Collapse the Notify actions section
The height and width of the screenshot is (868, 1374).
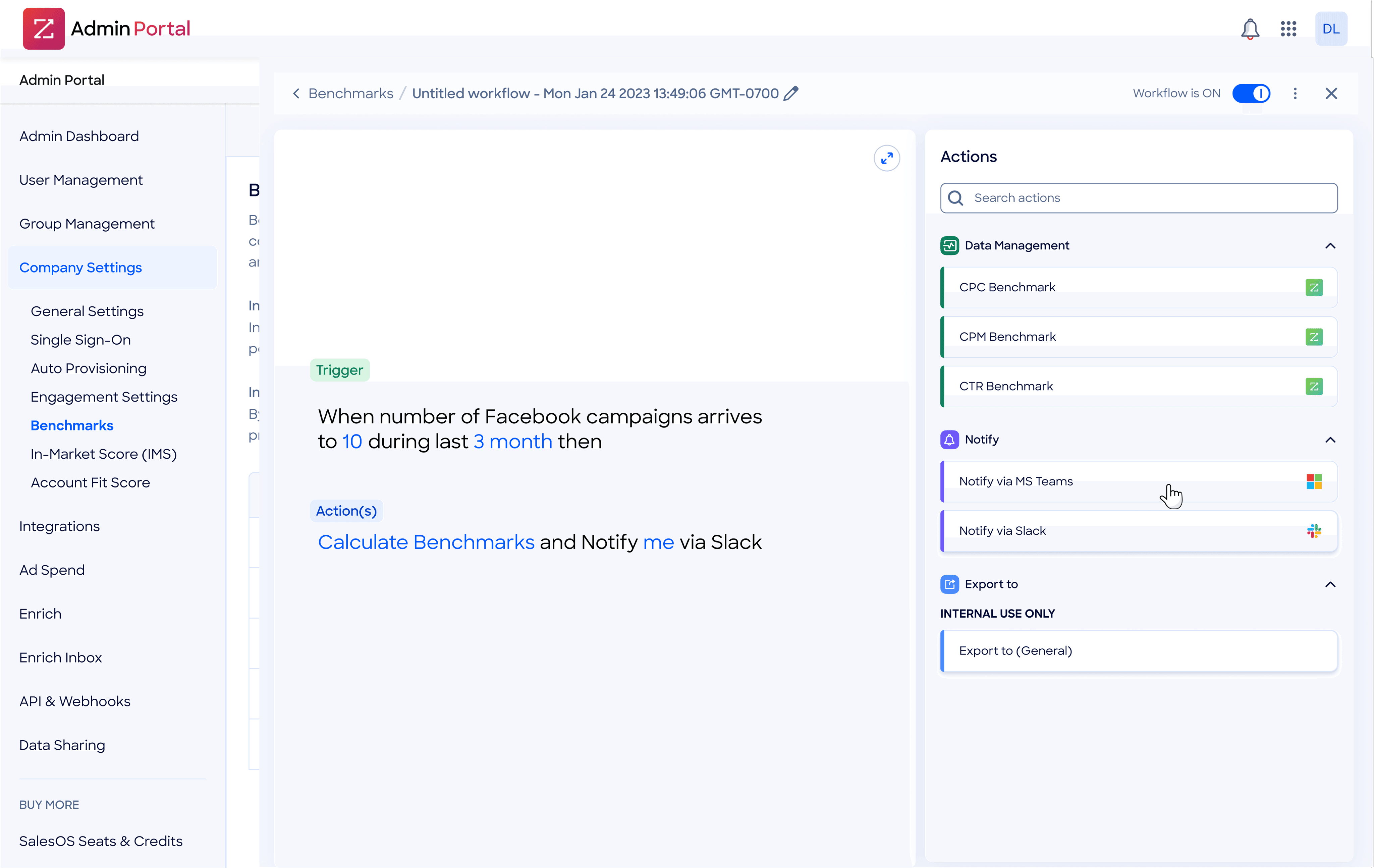click(1330, 440)
